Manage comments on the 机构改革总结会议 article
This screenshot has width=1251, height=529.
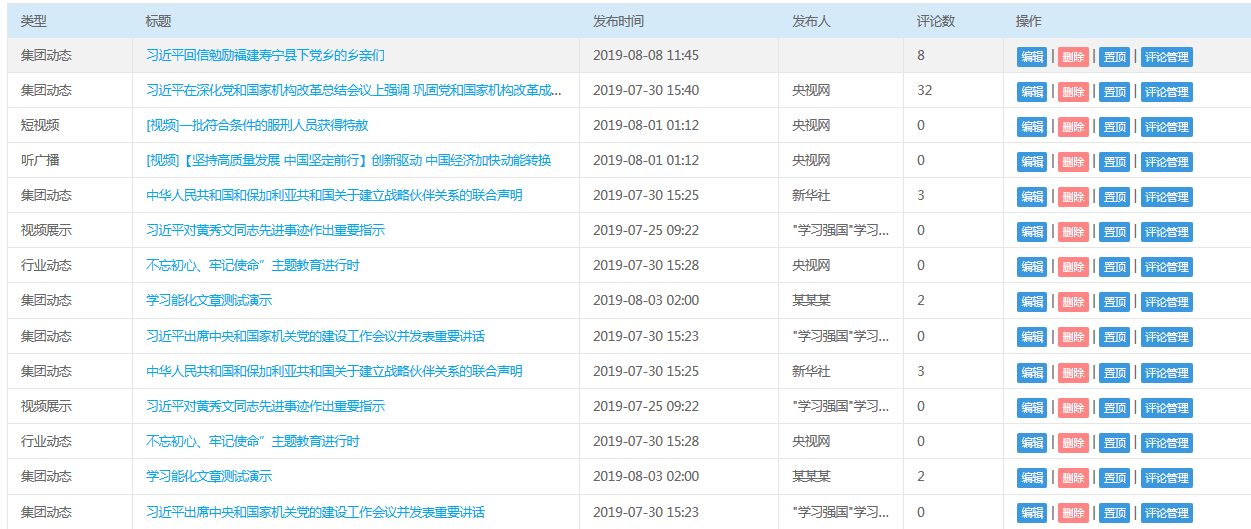pyautogui.click(x=1166, y=92)
